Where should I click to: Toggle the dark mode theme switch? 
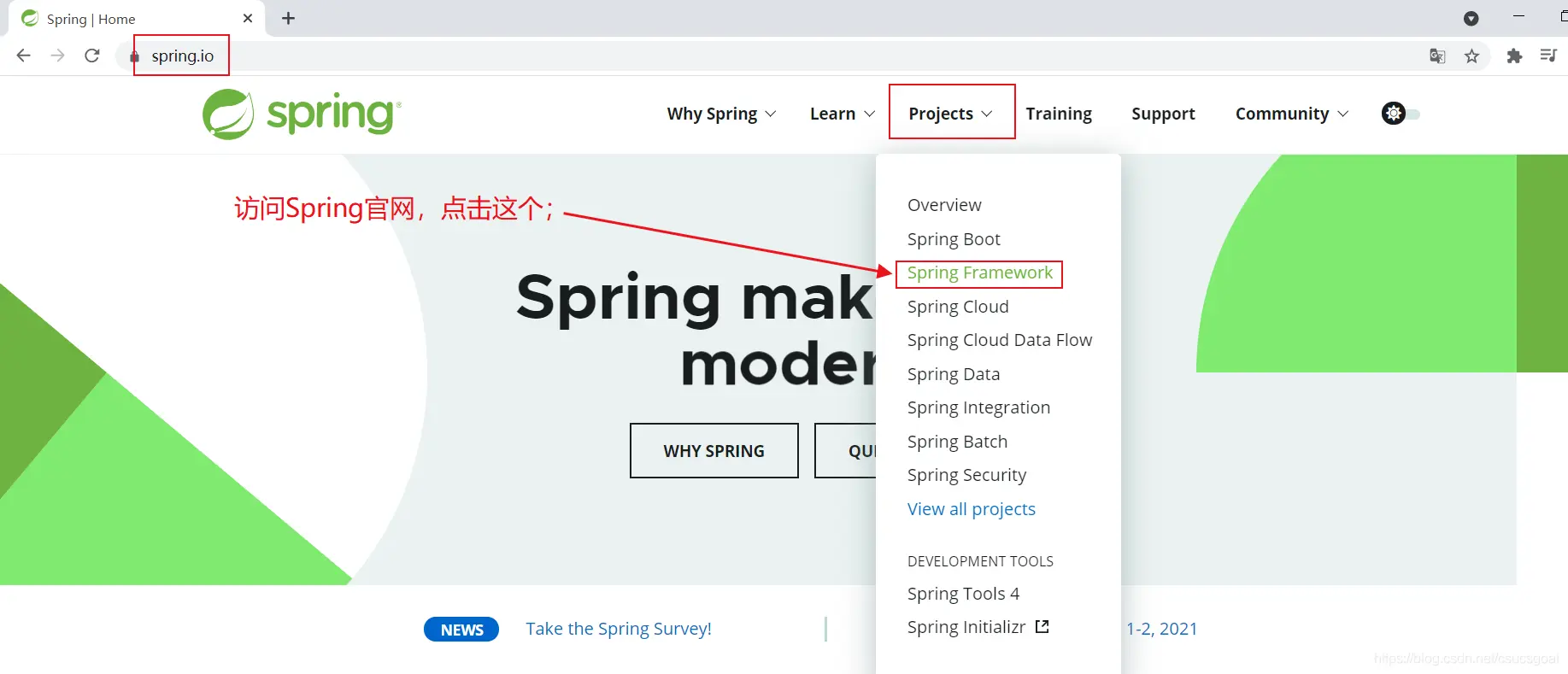(1401, 114)
